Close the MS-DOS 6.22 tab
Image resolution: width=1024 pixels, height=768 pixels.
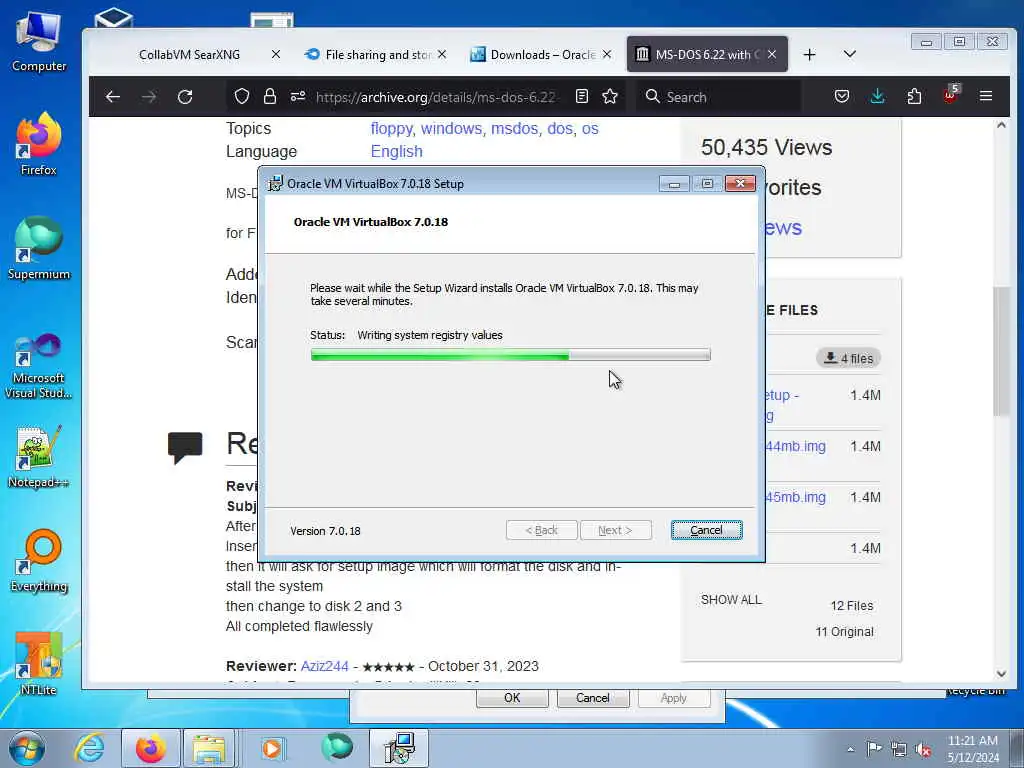tap(772, 54)
